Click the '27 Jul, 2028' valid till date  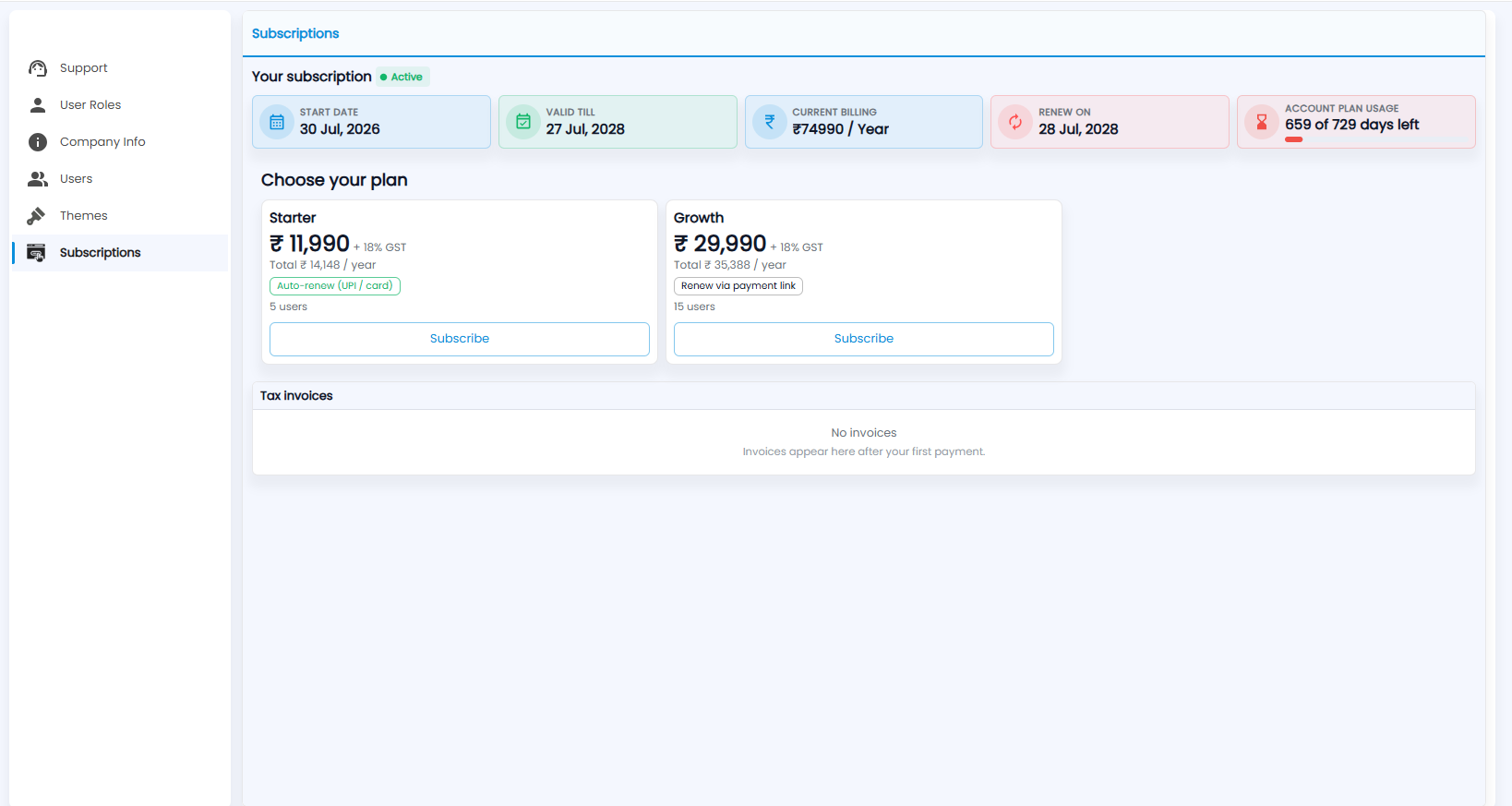(x=585, y=129)
